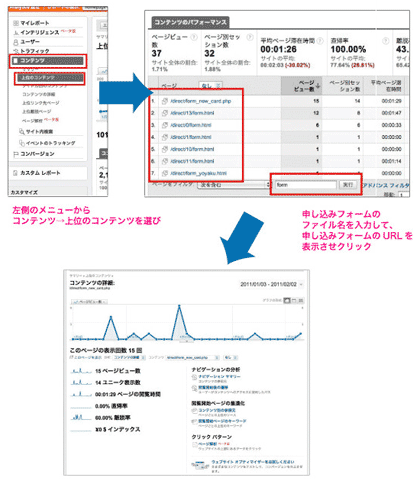Click the マイレポート dashboard icon
420x481 pixels.
point(16,23)
